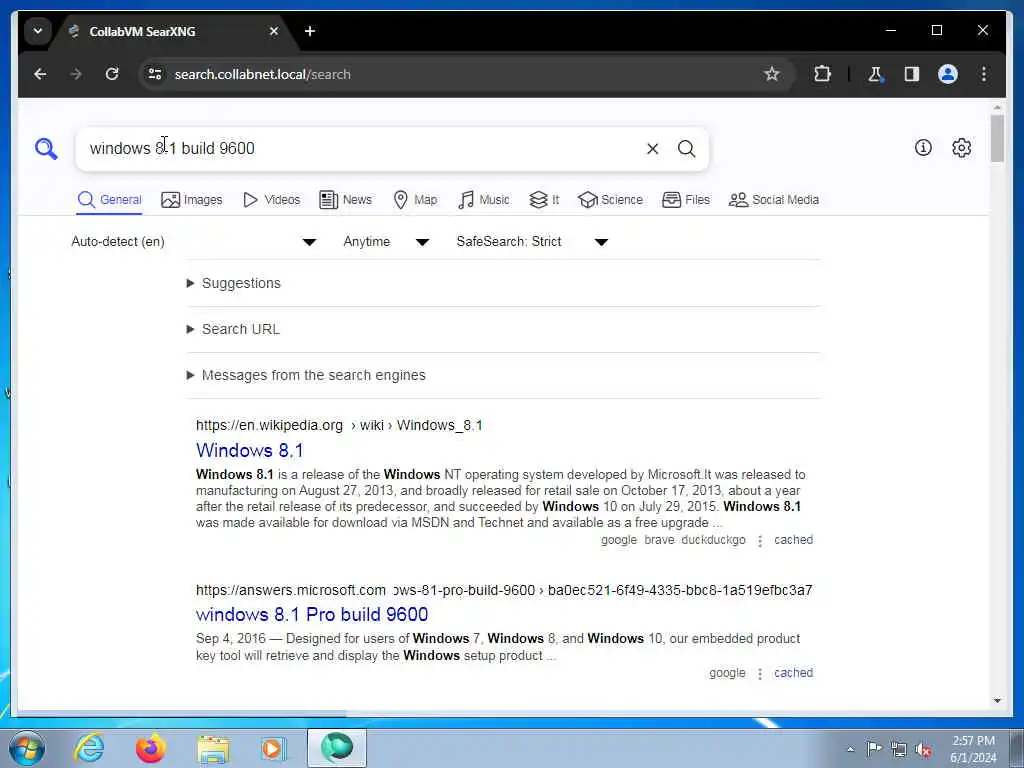Viewport: 1024px width, 768px height.
Task: Switch to the Videos category
Action: click(272, 200)
